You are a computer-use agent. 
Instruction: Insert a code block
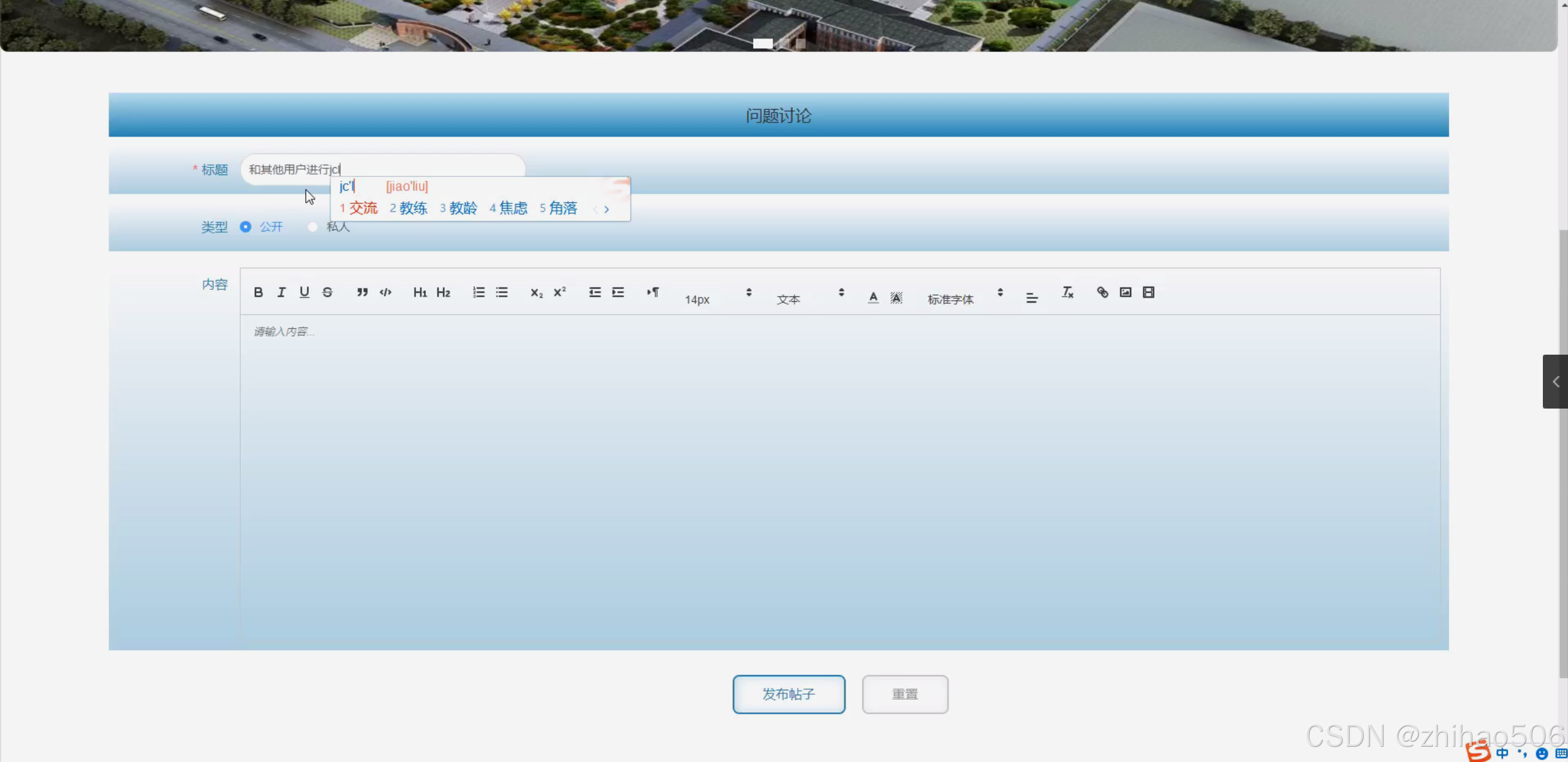click(385, 292)
